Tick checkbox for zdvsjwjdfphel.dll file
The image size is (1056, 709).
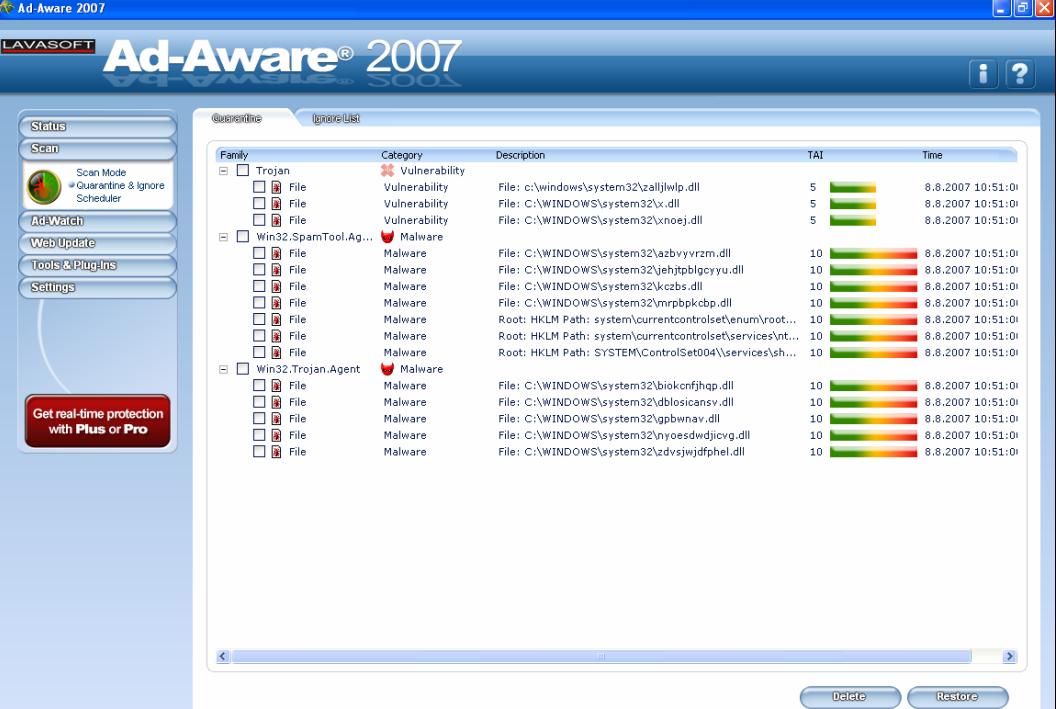[x=259, y=451]
